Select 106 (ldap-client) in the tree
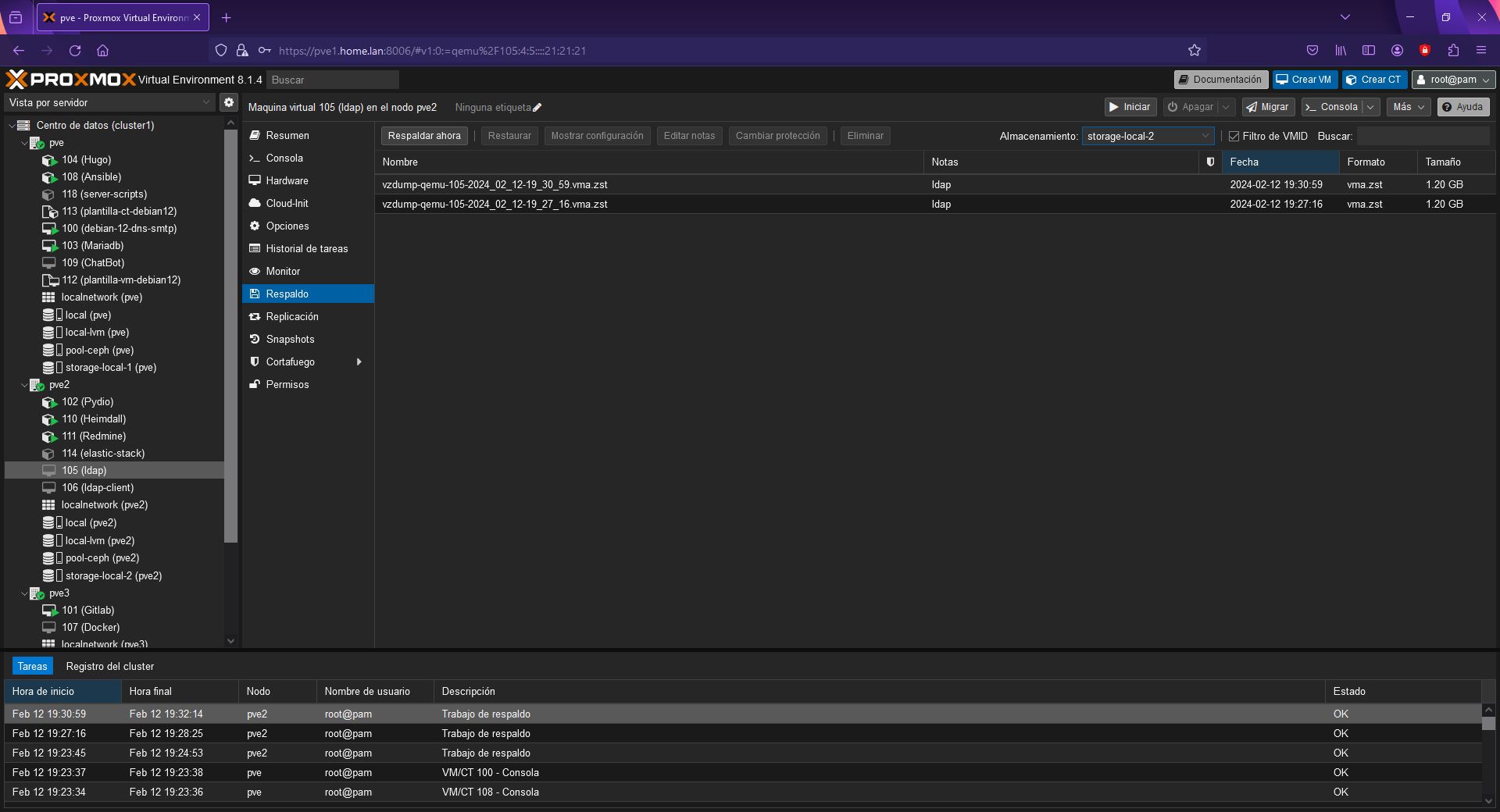 click(x=114, y=488)
